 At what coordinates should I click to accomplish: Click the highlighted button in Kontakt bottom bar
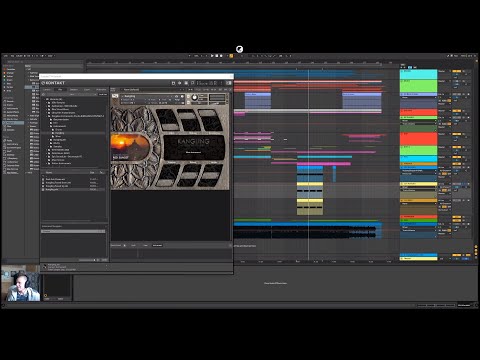tap(157, 245)
